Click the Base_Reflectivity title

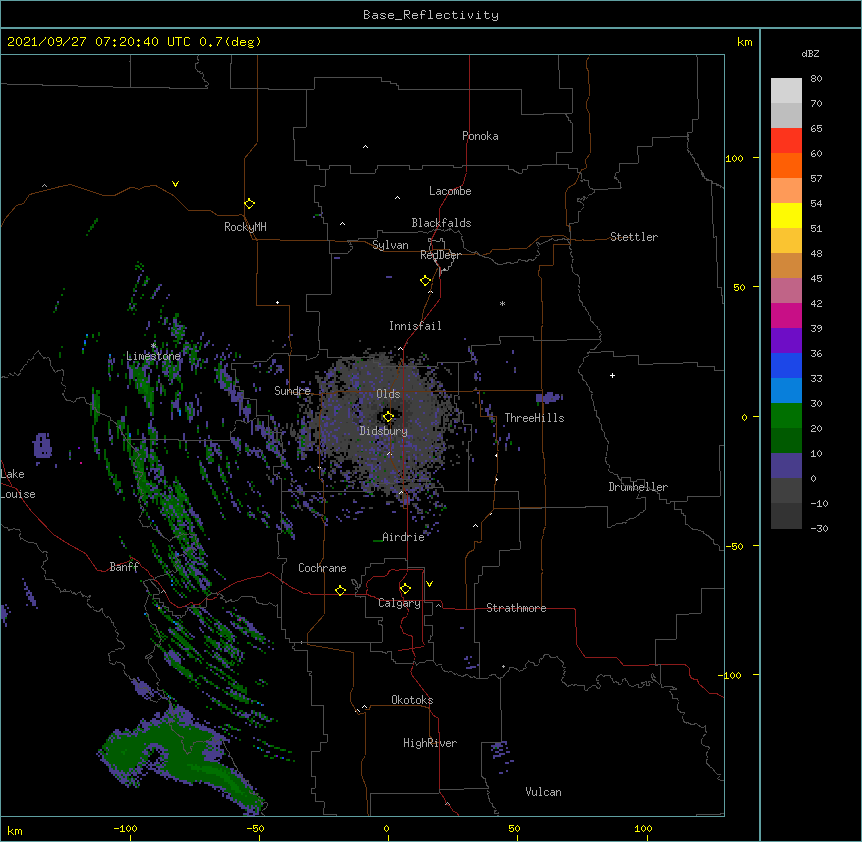431,15
